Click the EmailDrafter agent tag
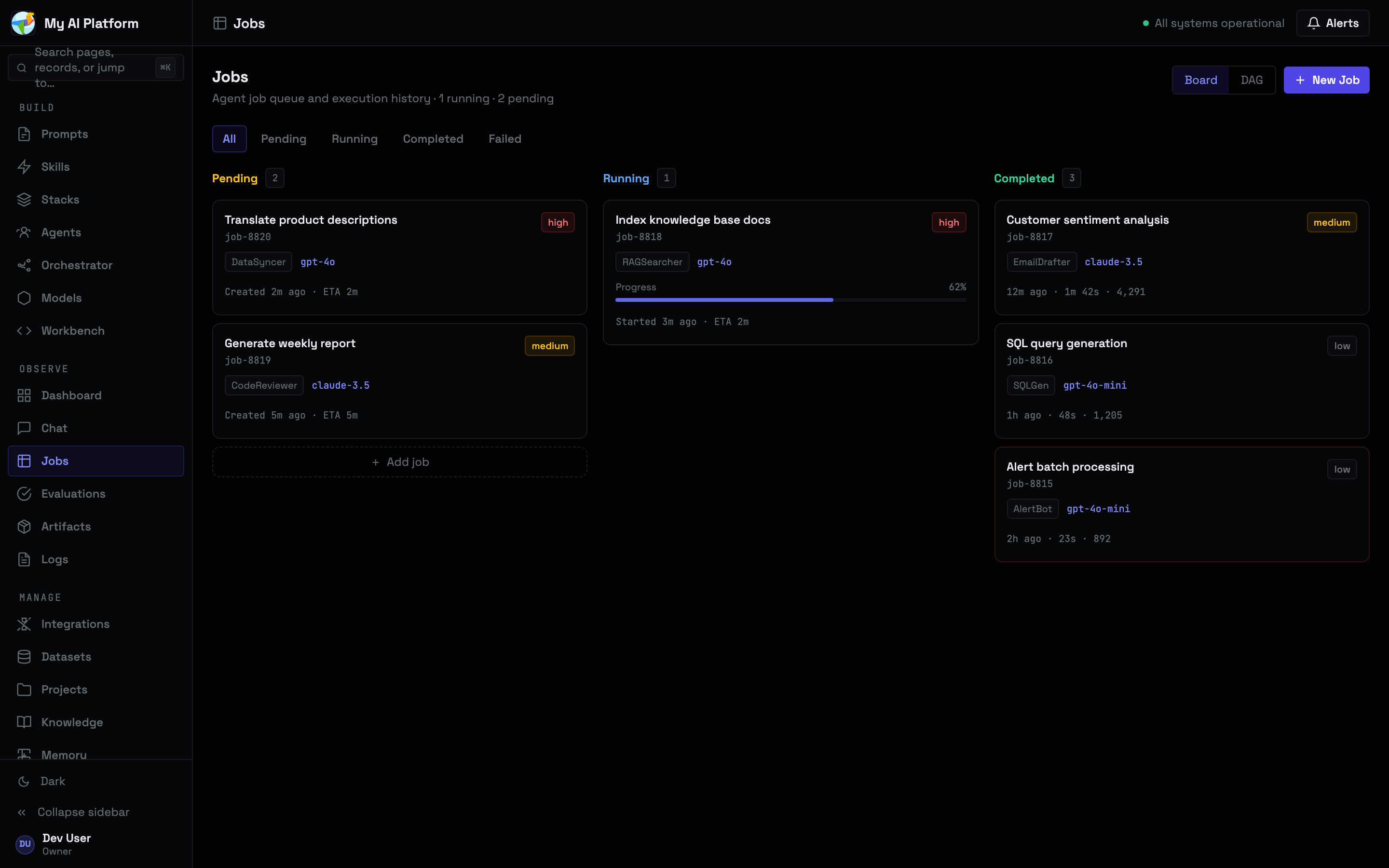This screenshot has width=1389, height=868. pos(1041,262)
